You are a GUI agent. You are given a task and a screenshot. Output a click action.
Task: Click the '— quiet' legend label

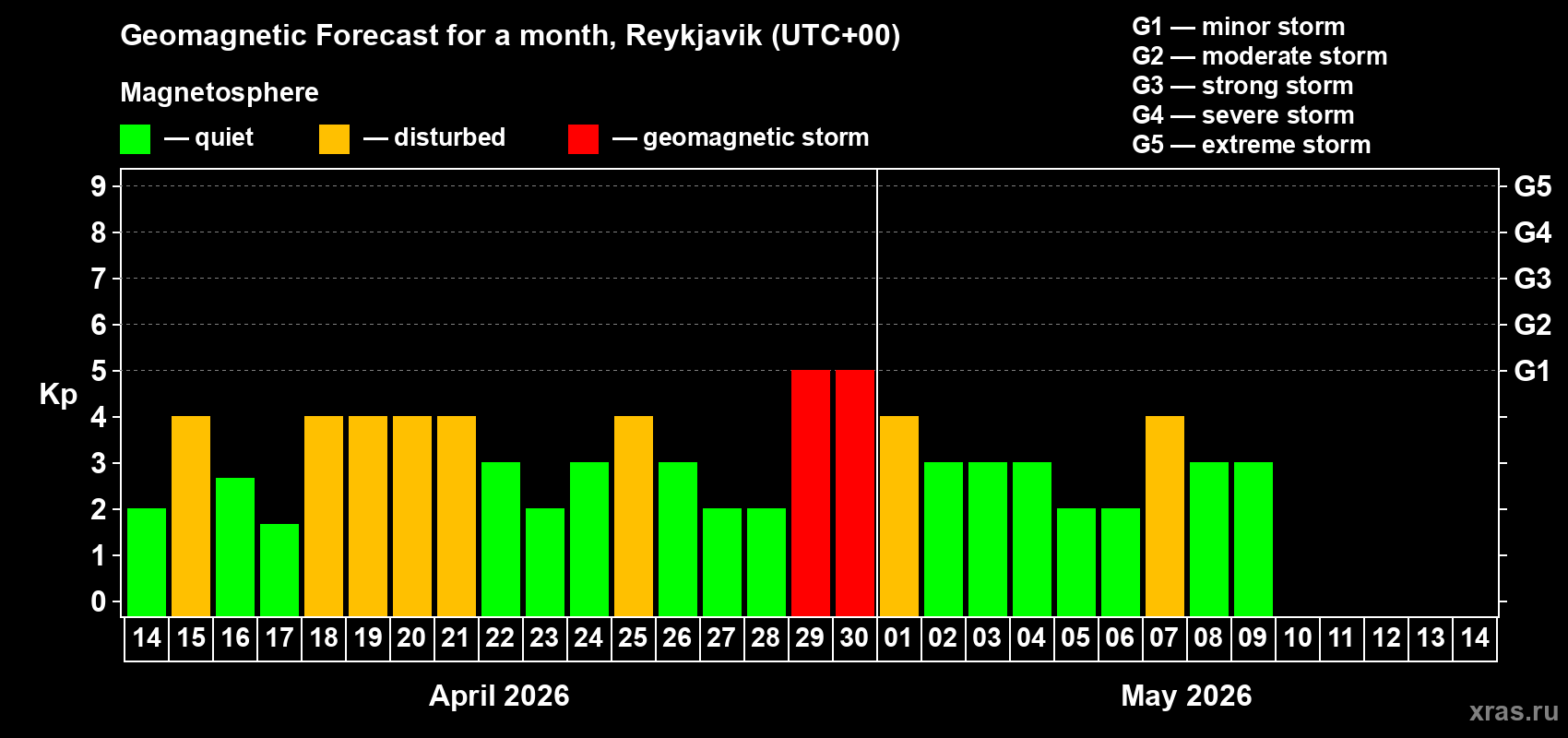pos(208,138)
